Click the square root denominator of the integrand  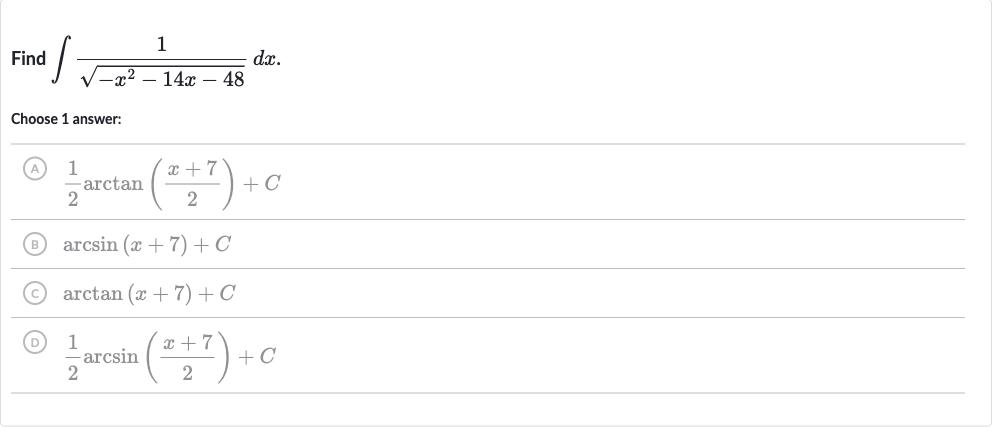[163, 78]
